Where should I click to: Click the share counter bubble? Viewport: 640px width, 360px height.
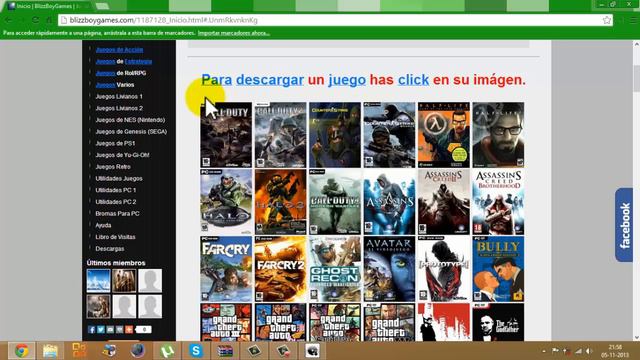coord(144,330)
